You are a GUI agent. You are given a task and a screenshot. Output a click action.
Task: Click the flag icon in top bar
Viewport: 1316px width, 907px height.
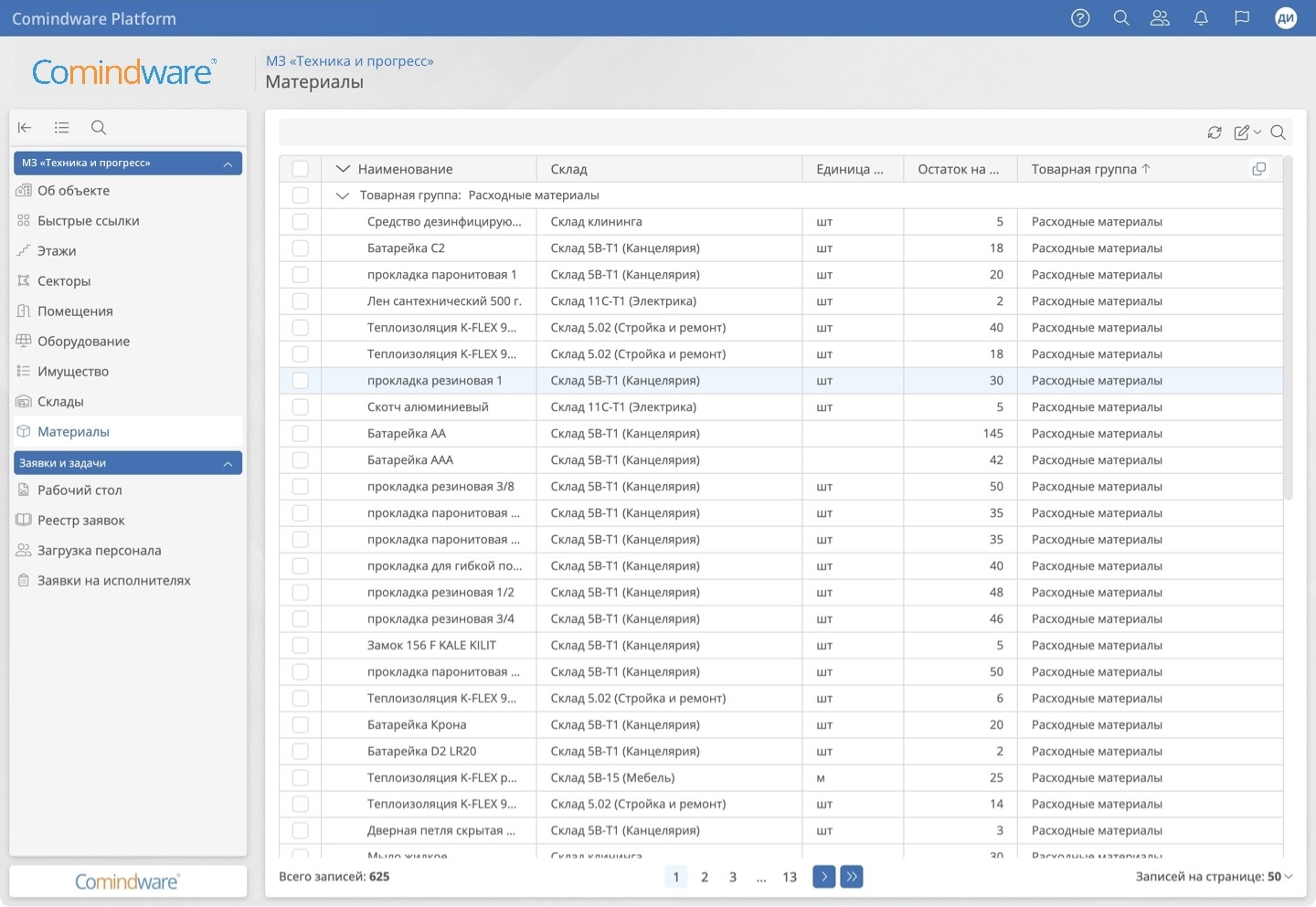[1242, 18]
